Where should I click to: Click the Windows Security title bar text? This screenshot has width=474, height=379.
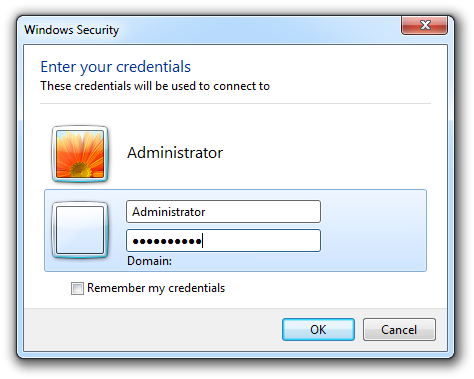click(71, 30)
